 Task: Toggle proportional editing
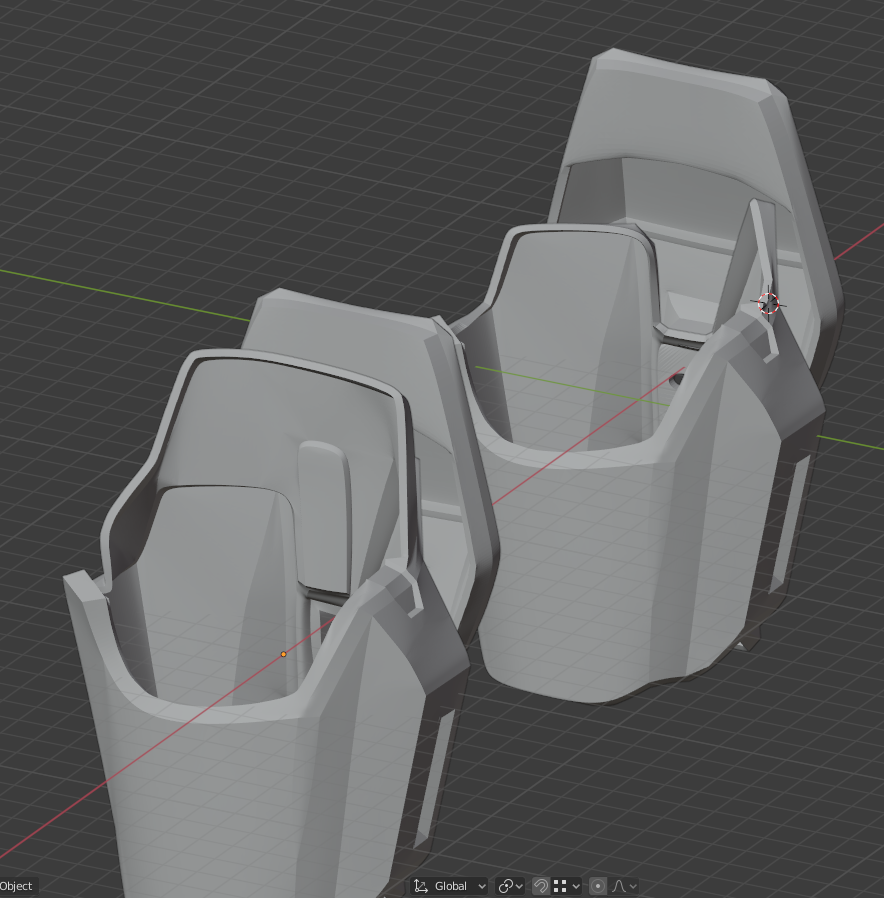(598, 886)
